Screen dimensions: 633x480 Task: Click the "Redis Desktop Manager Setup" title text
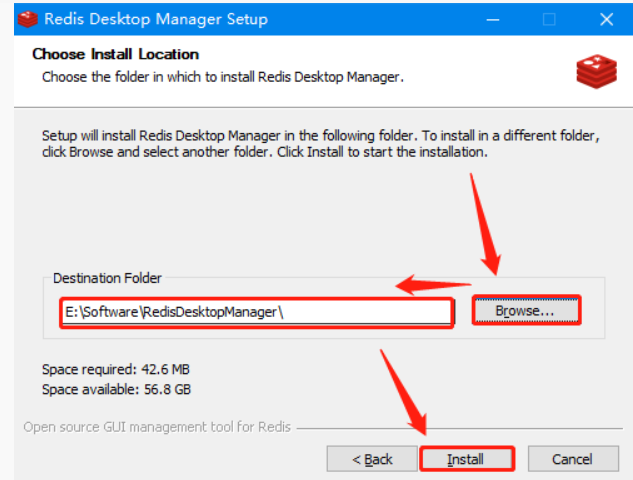tap(156, 18)
